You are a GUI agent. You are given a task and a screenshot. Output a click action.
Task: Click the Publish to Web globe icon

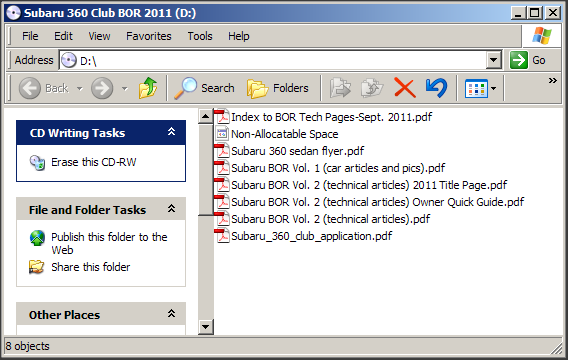[37, 238]
